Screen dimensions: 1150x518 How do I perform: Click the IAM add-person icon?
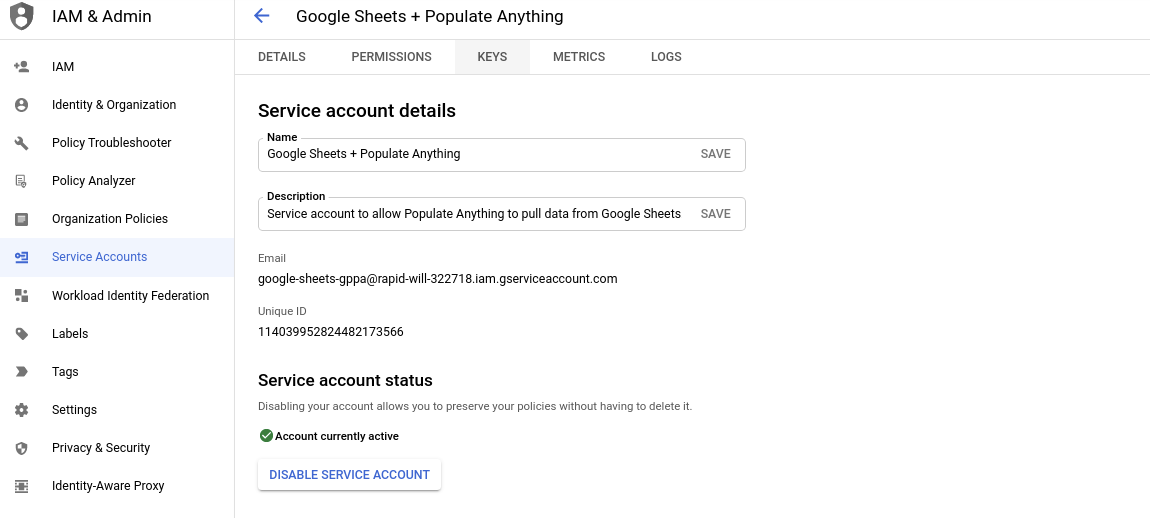[21, 67]
